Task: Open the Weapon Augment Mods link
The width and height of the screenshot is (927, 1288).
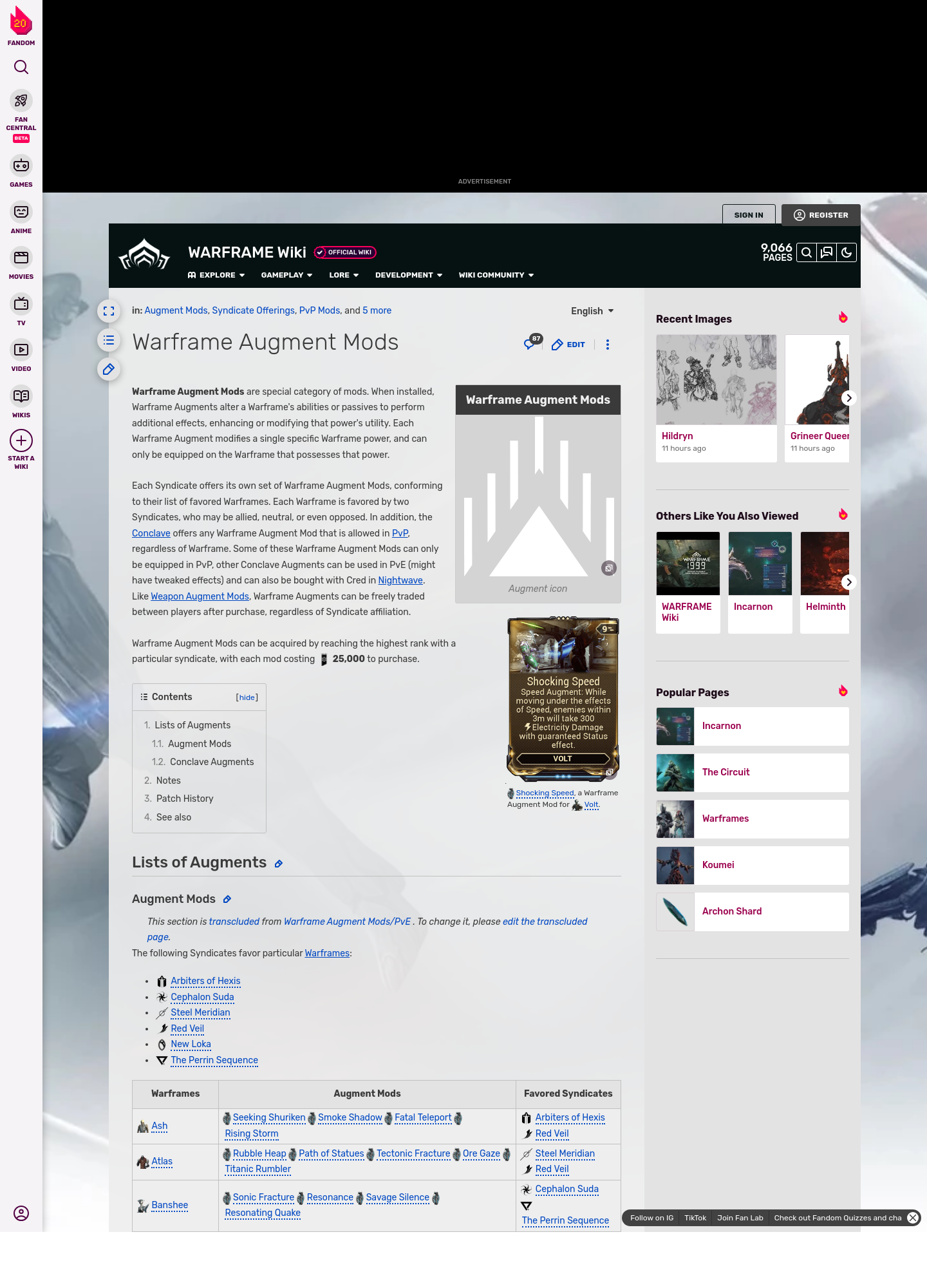Action: click(200, 596)
